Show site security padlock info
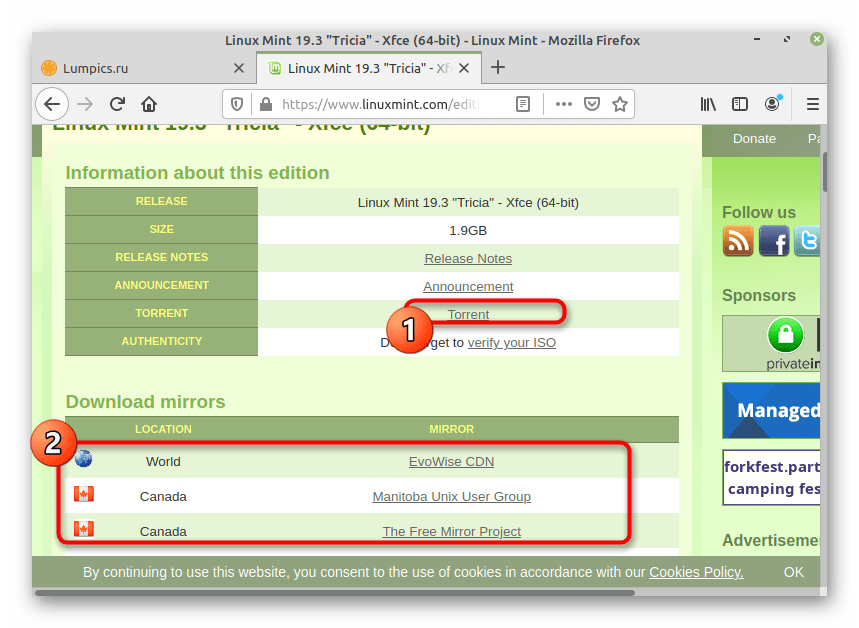859x628 pixels. [x=266, y=104]
